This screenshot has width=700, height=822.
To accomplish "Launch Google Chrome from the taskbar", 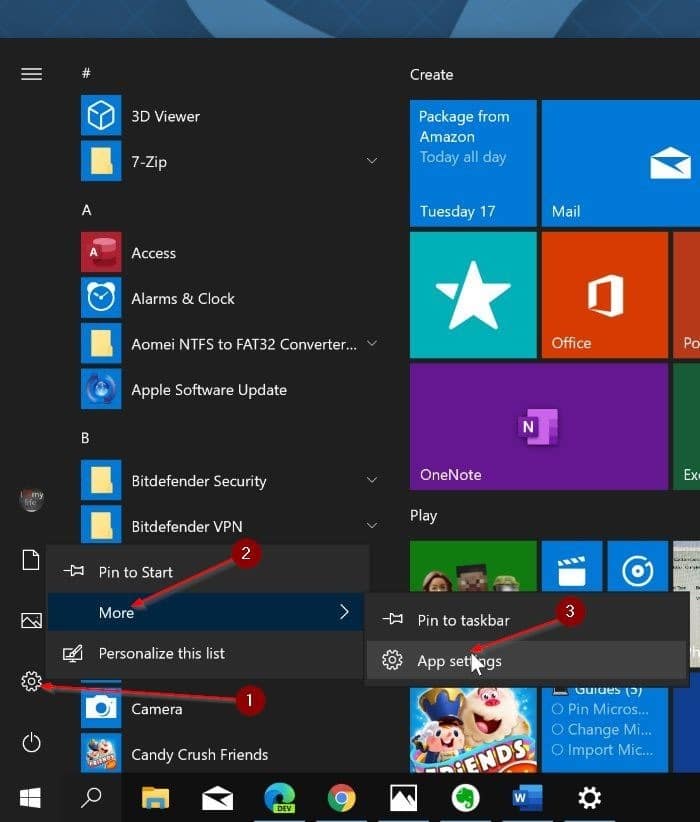I will coord(341,798).
